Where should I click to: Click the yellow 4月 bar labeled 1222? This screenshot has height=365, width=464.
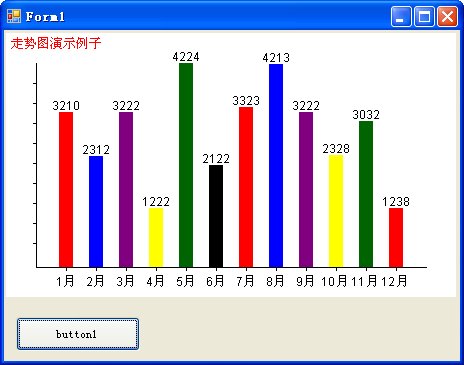[156, 238]
